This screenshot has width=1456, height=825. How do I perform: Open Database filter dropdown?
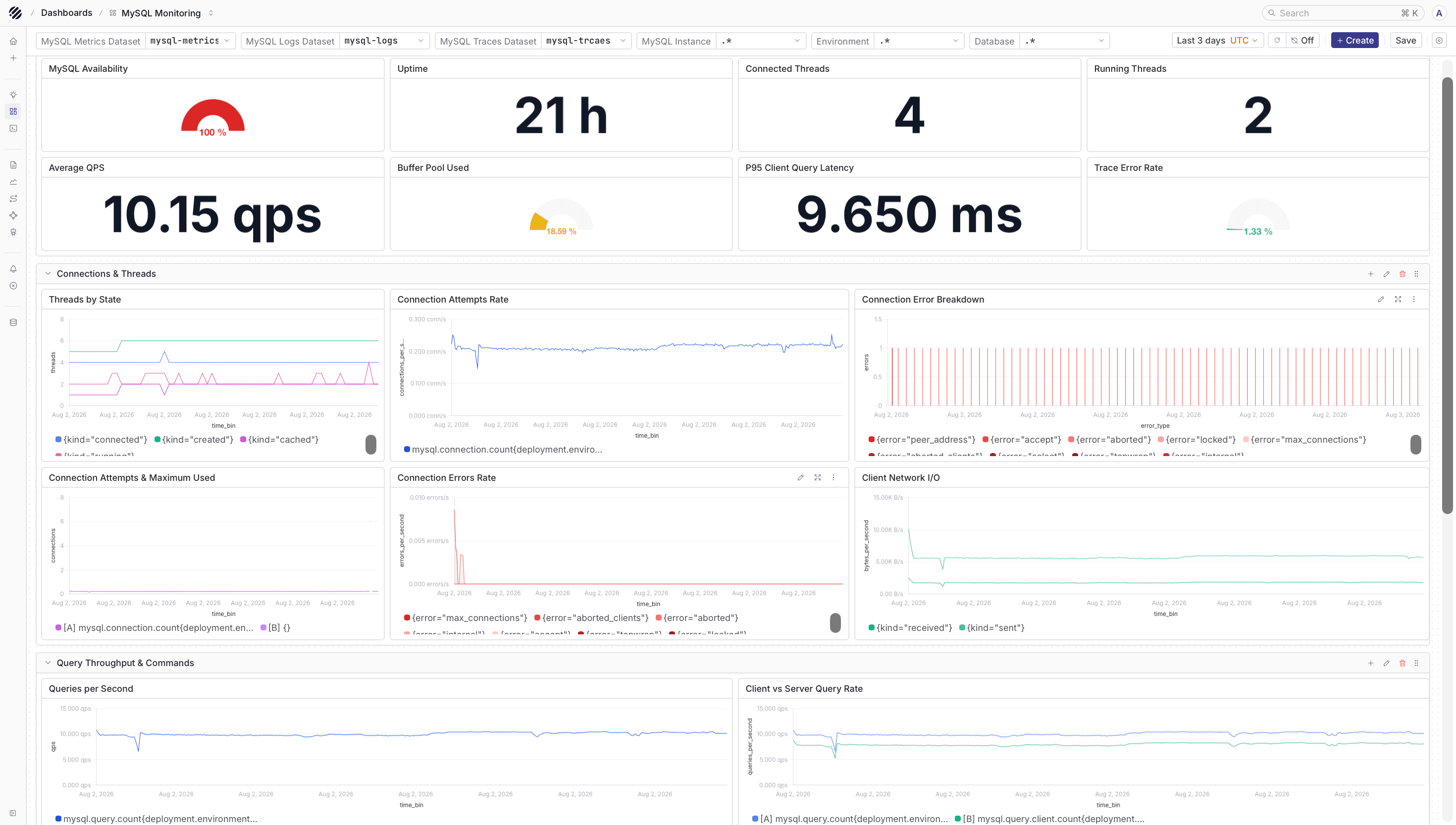point(1065,41)
